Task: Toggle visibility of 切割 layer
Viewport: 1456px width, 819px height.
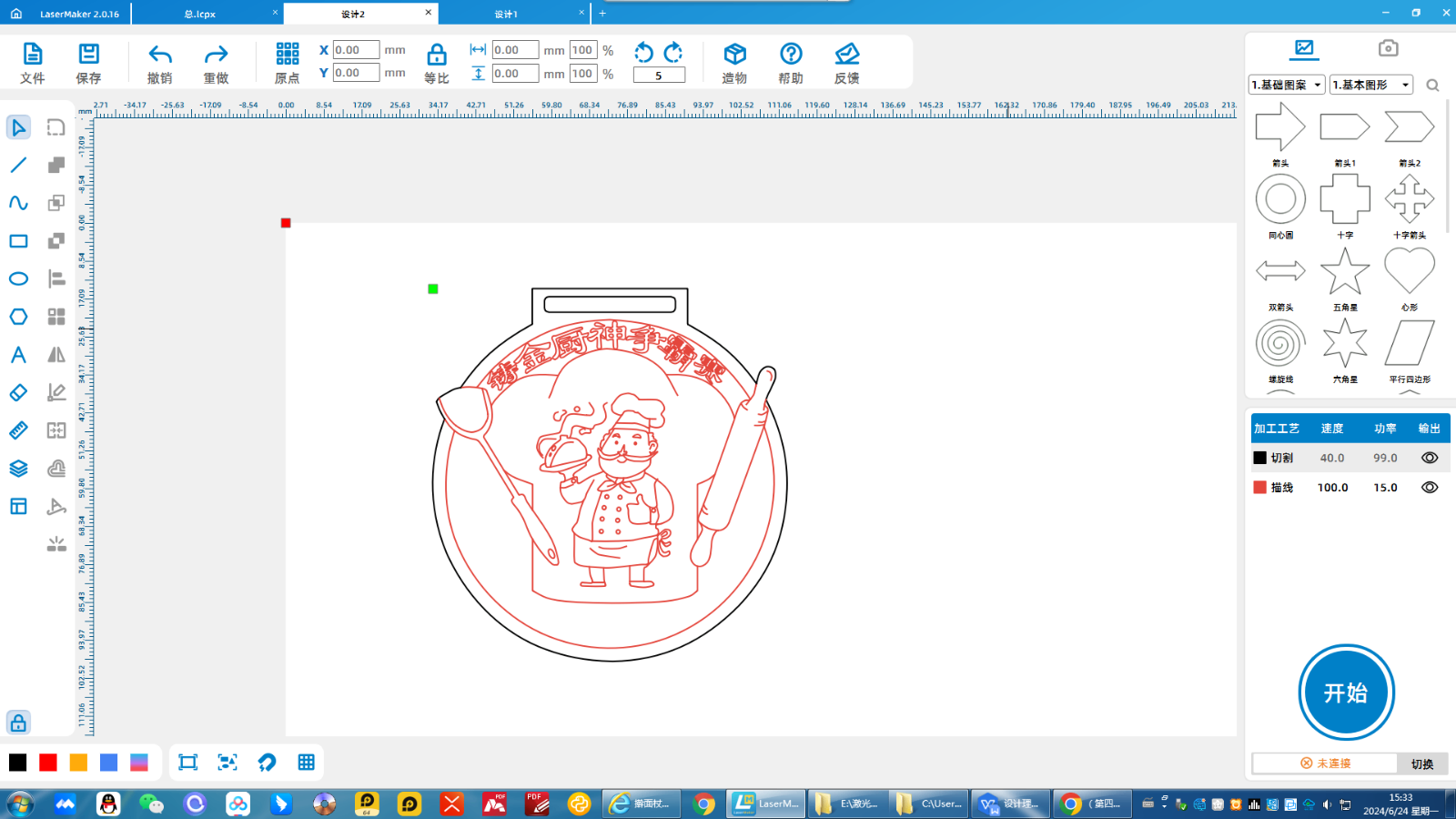Action: (x=1430, y=458)
